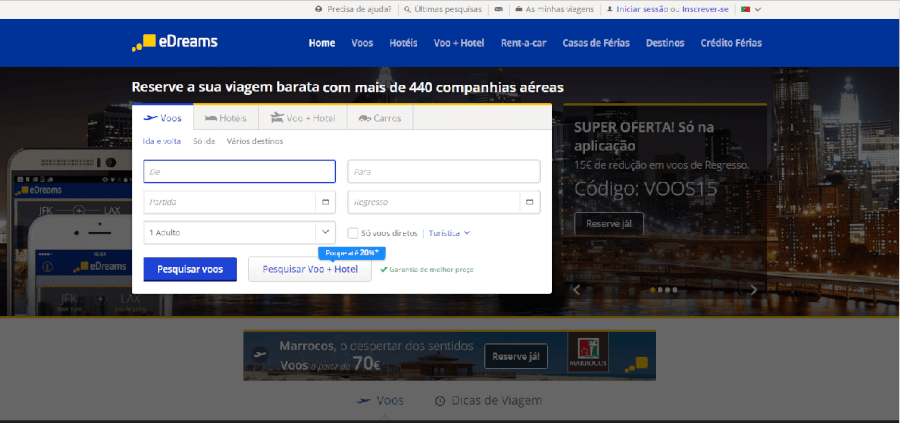This screenshot has width=900, height=423.
Task: Open the As minhas viagens link
Action: point(560,9)
